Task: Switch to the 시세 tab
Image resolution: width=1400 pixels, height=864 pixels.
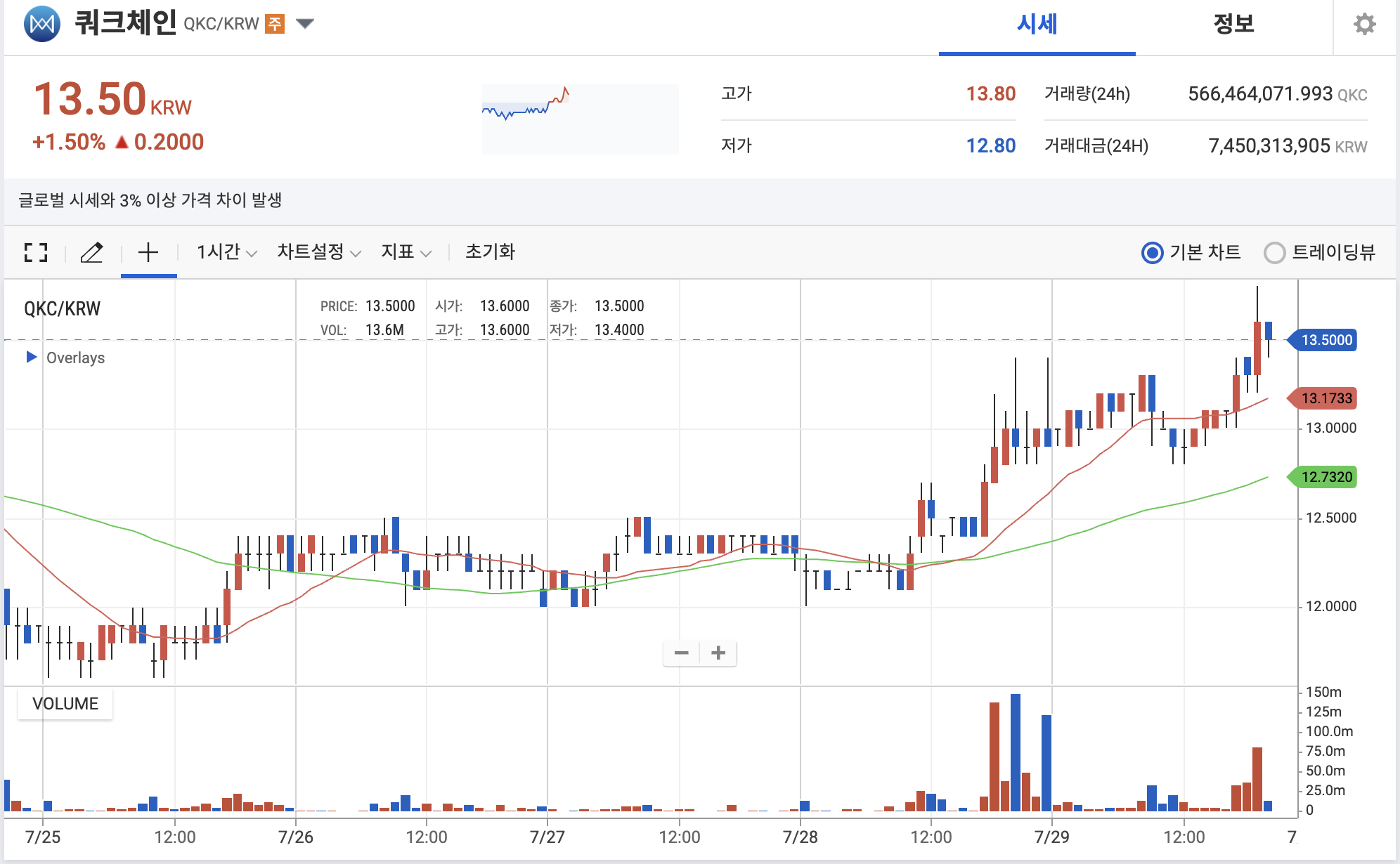Action: 1037,25
